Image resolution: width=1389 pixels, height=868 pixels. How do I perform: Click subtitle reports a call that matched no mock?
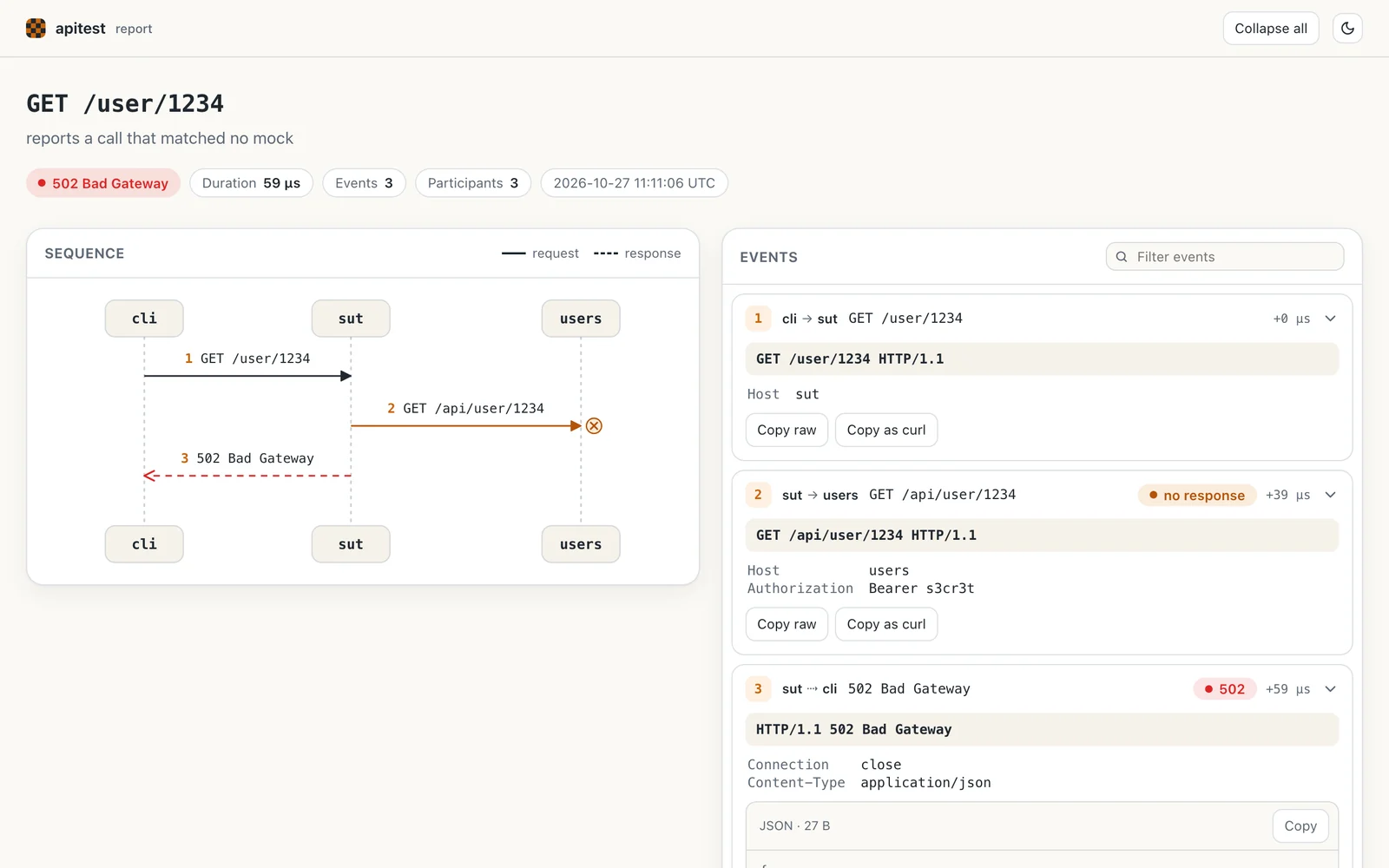pyautogui.click(x=160, y=138)
